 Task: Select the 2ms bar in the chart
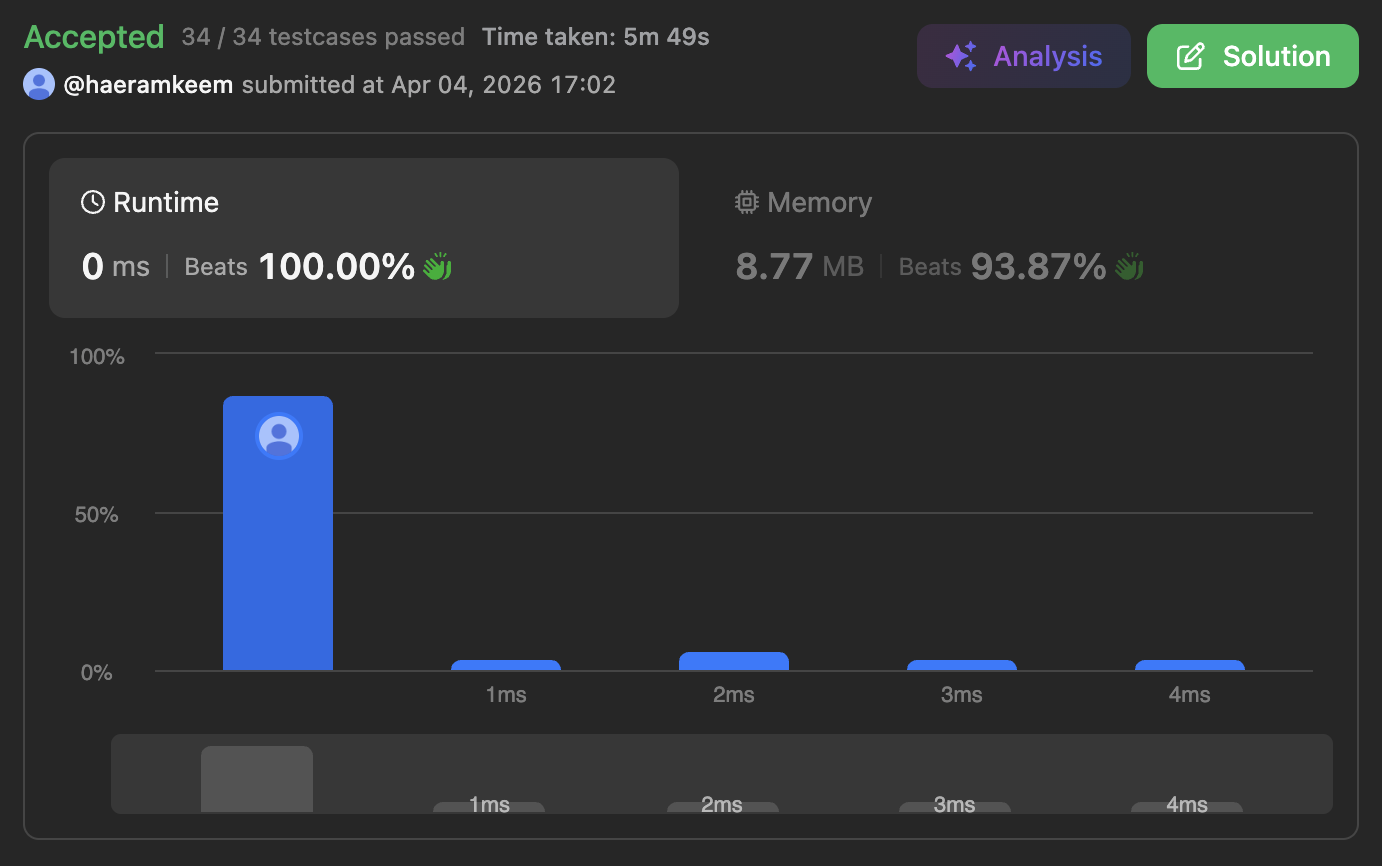tap(734, 661)
